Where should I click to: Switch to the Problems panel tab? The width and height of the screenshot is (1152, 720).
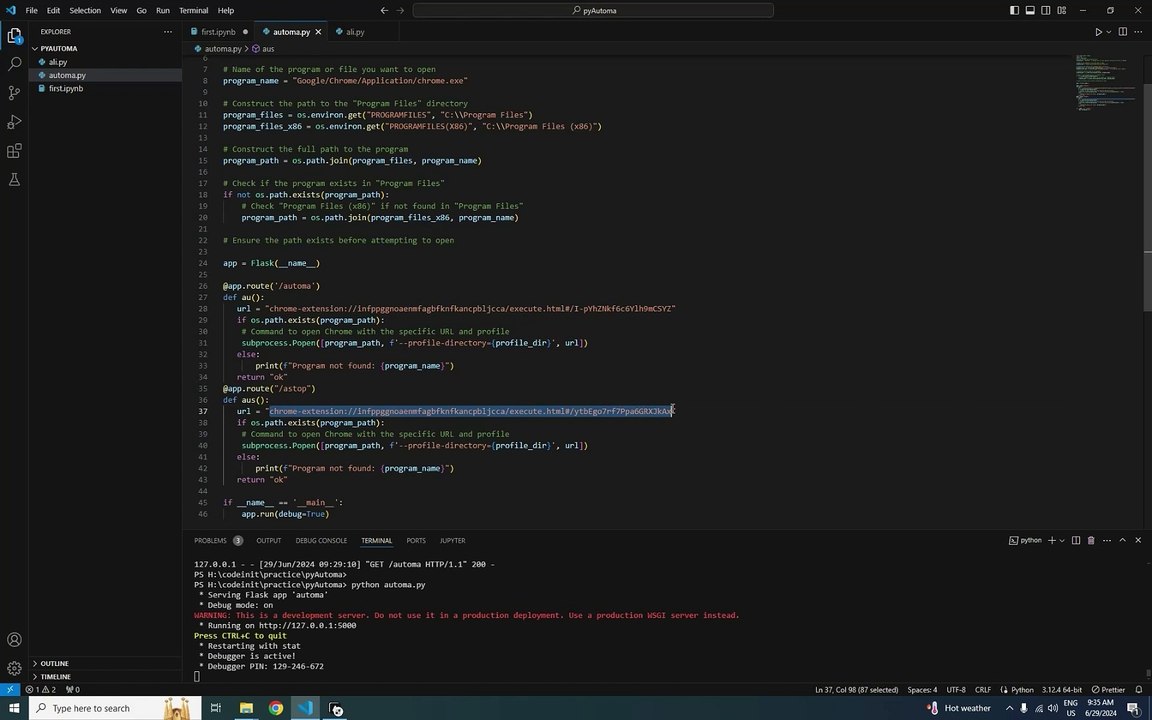[x=210, y=541]
